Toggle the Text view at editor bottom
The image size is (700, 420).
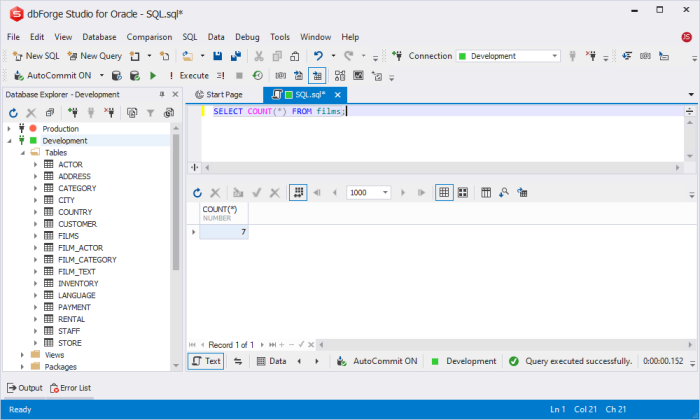(x=206, y=361)
